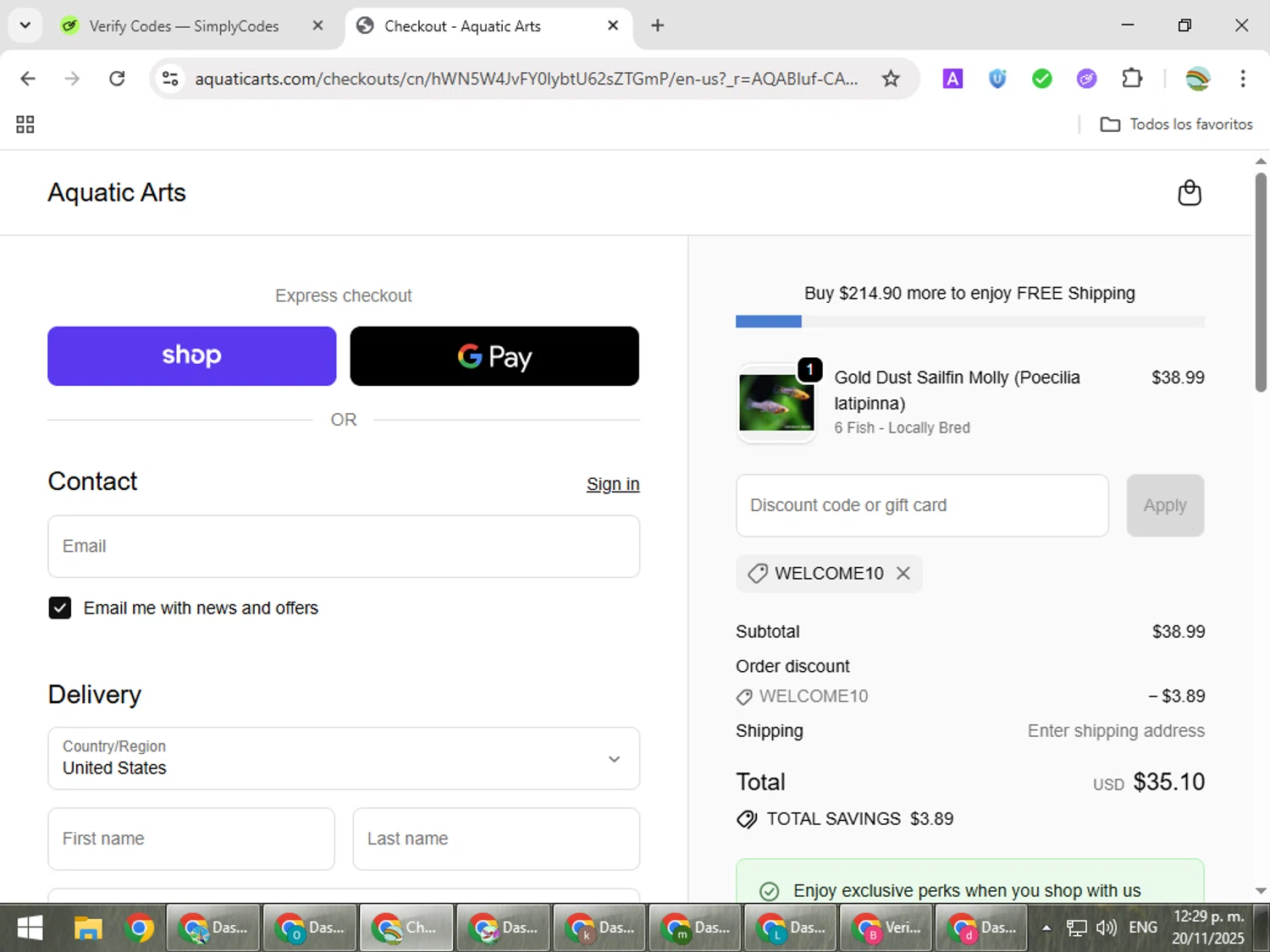
Task: Open the volume control icon
Action: [1106, 928]
